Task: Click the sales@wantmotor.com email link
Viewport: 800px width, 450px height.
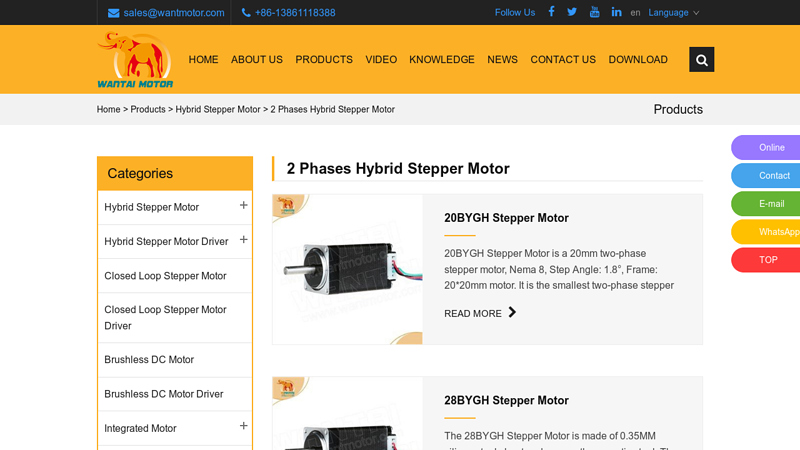Action: [x=174, y=13]
